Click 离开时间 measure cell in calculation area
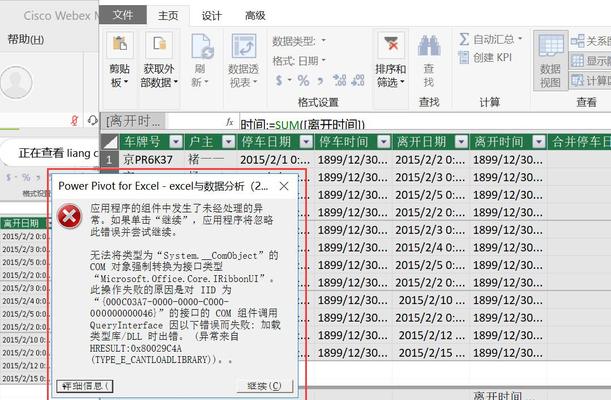Viewport: 611px width, 400px height. point(508,395)
